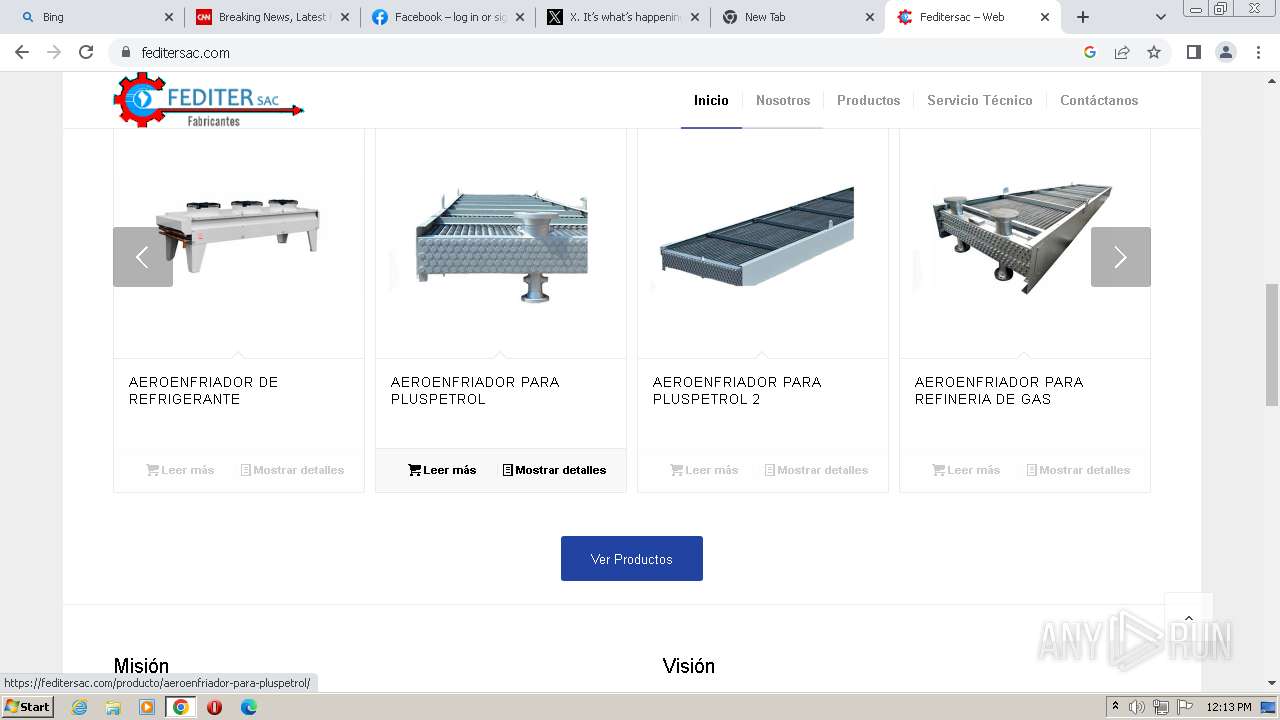Click the Action Center flag icon

point(1184,707)
